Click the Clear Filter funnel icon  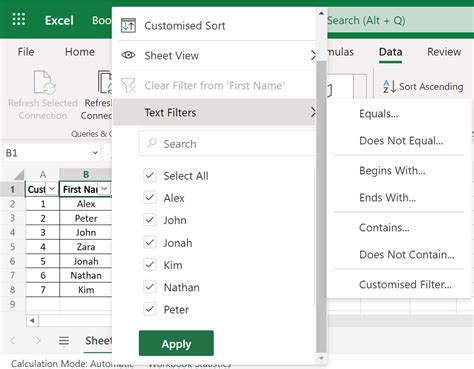click(128, 85)
